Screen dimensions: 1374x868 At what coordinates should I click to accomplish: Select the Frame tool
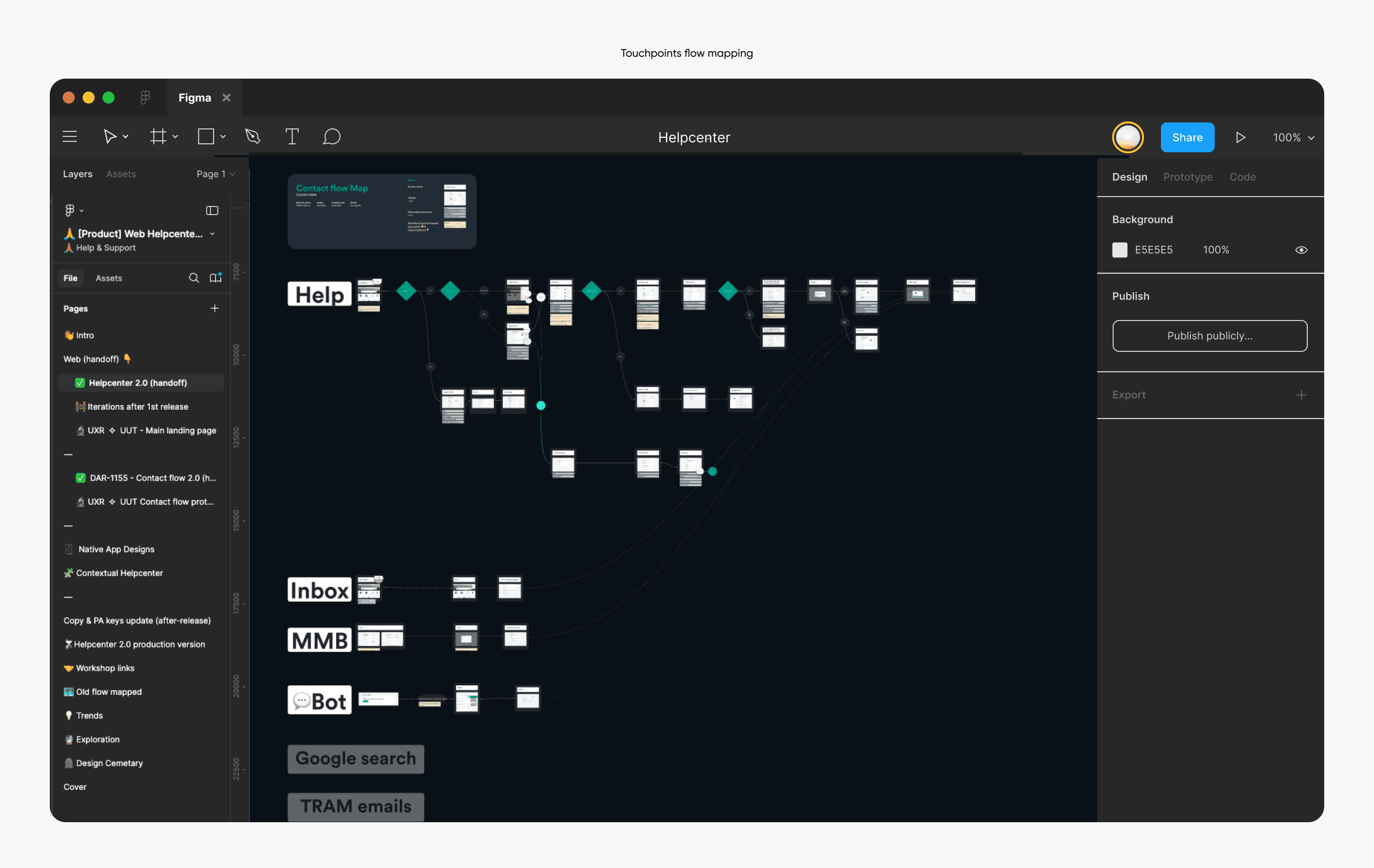[x=158, y=137]
